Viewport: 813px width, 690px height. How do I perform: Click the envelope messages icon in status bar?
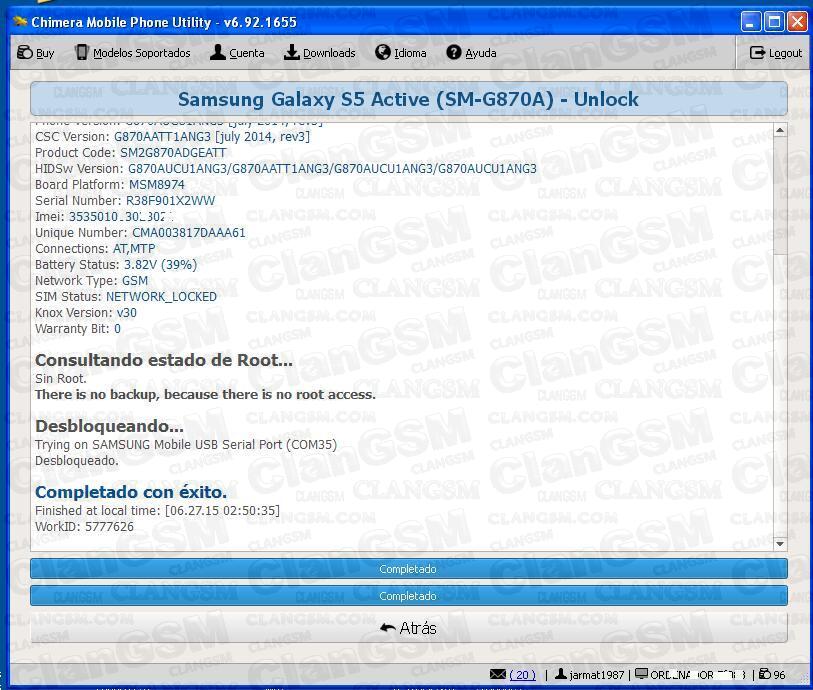498,674
